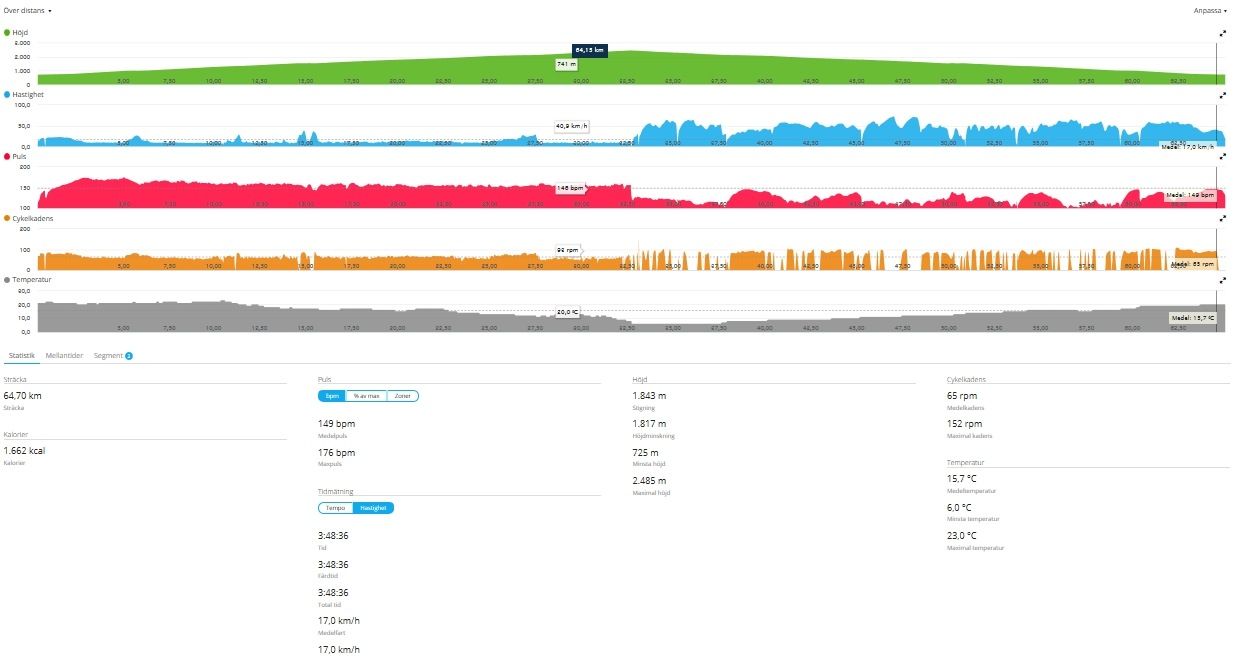Expand the Cykelkadens chart
The height and width of the screenshot is (657, 1241).
(x=1222, y=218)
